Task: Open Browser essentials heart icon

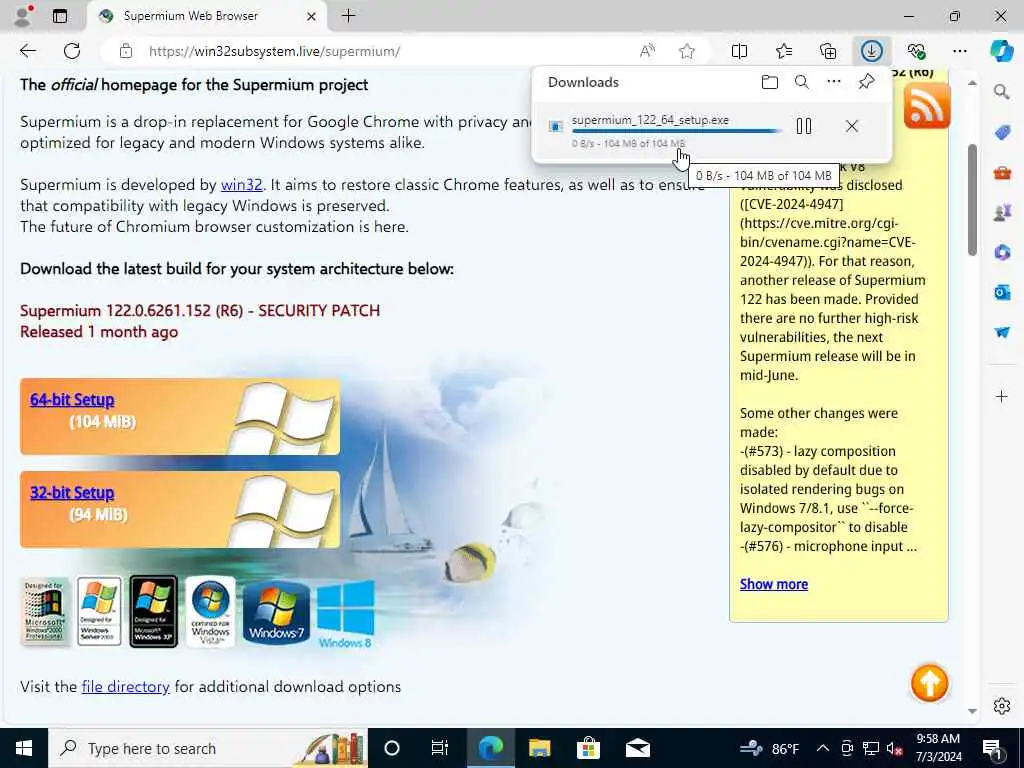Action: [916, 51]
